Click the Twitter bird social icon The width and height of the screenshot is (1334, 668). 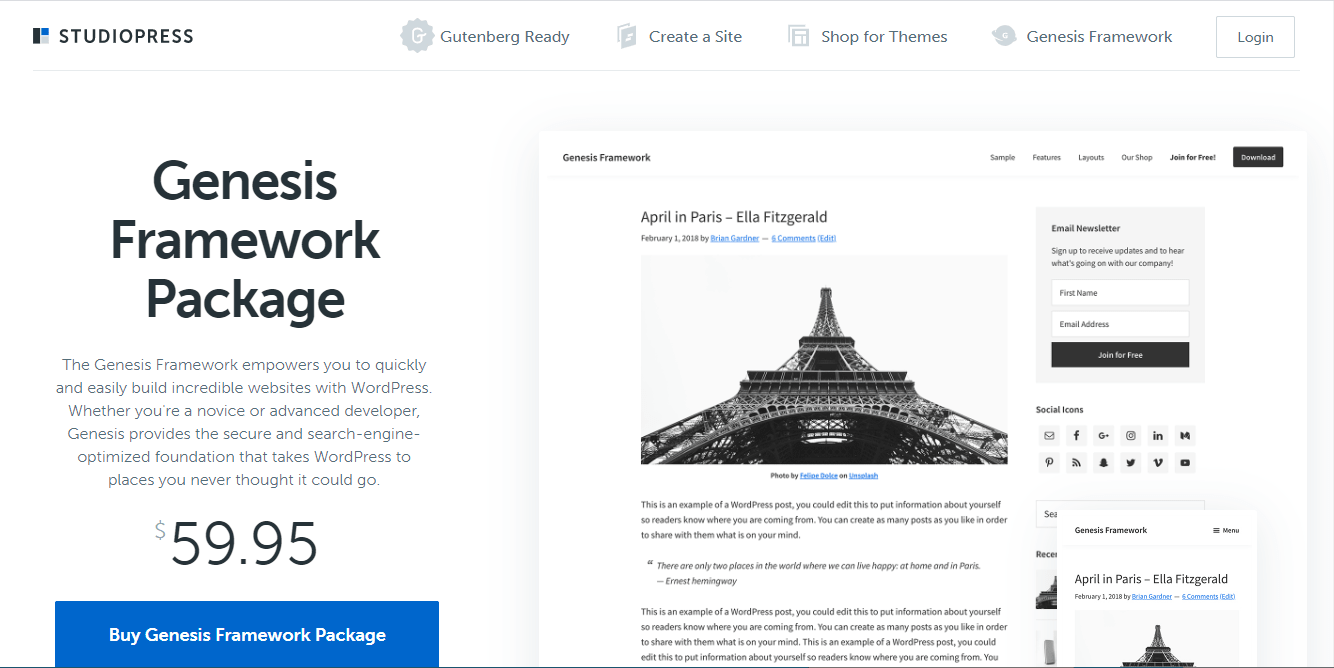click(1131, 462)
